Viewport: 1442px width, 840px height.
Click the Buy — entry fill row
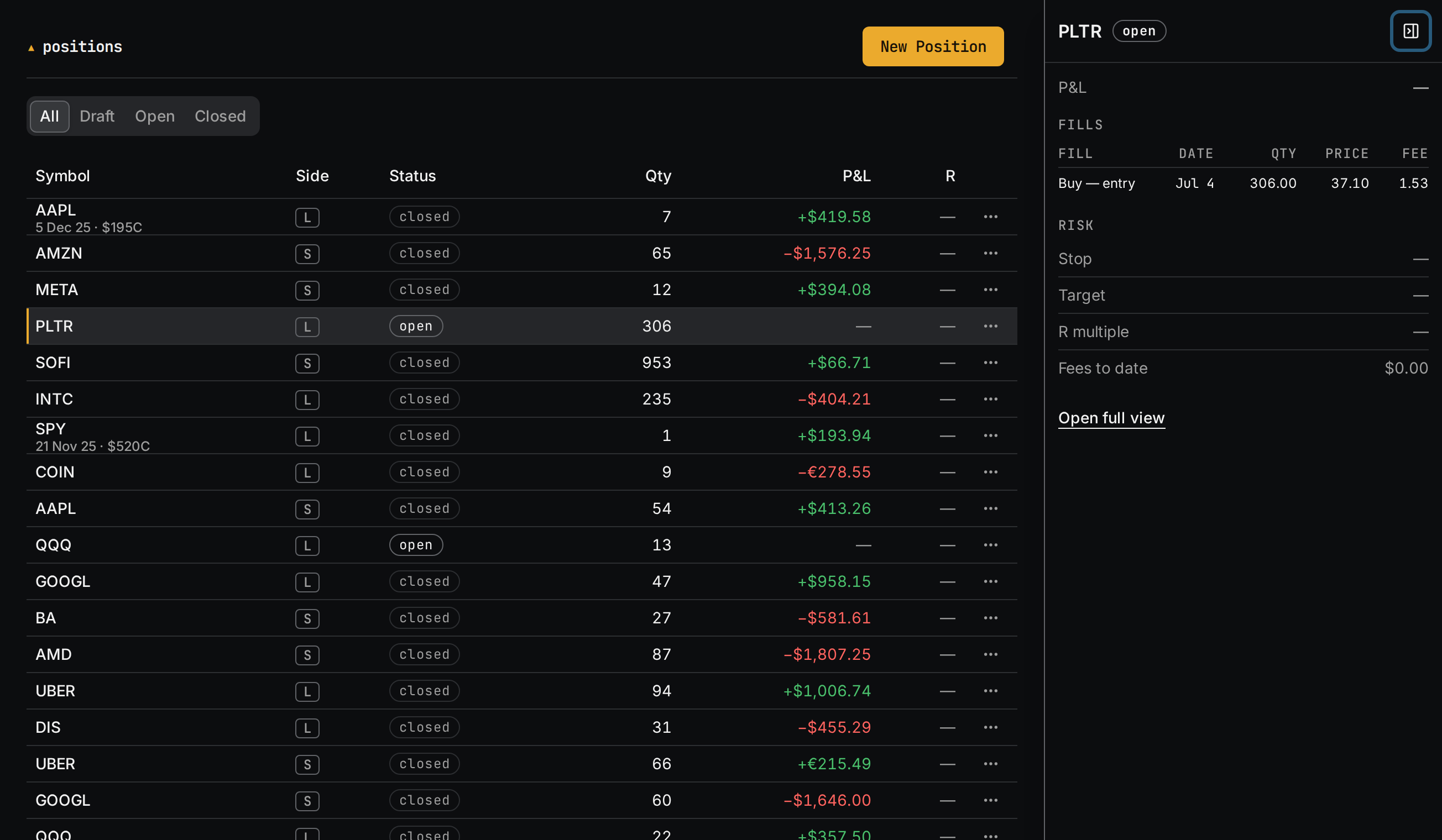(x=1243, y=183)
